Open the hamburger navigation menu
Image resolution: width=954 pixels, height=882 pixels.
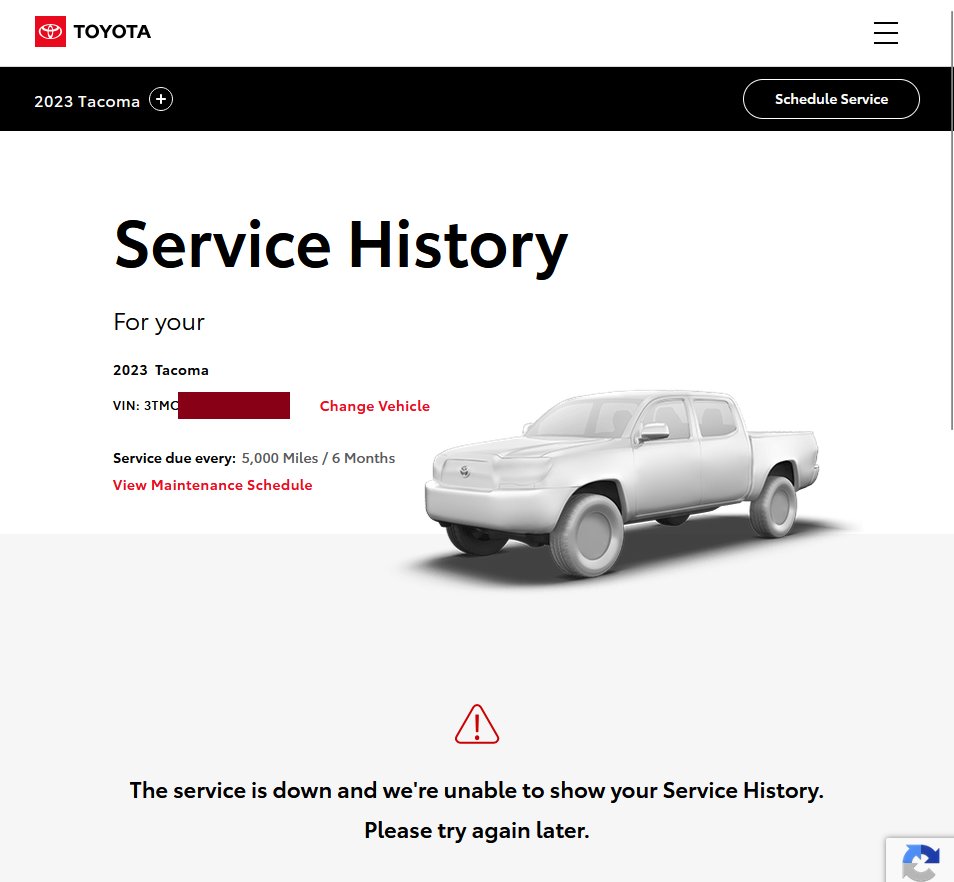click(885, 33)
